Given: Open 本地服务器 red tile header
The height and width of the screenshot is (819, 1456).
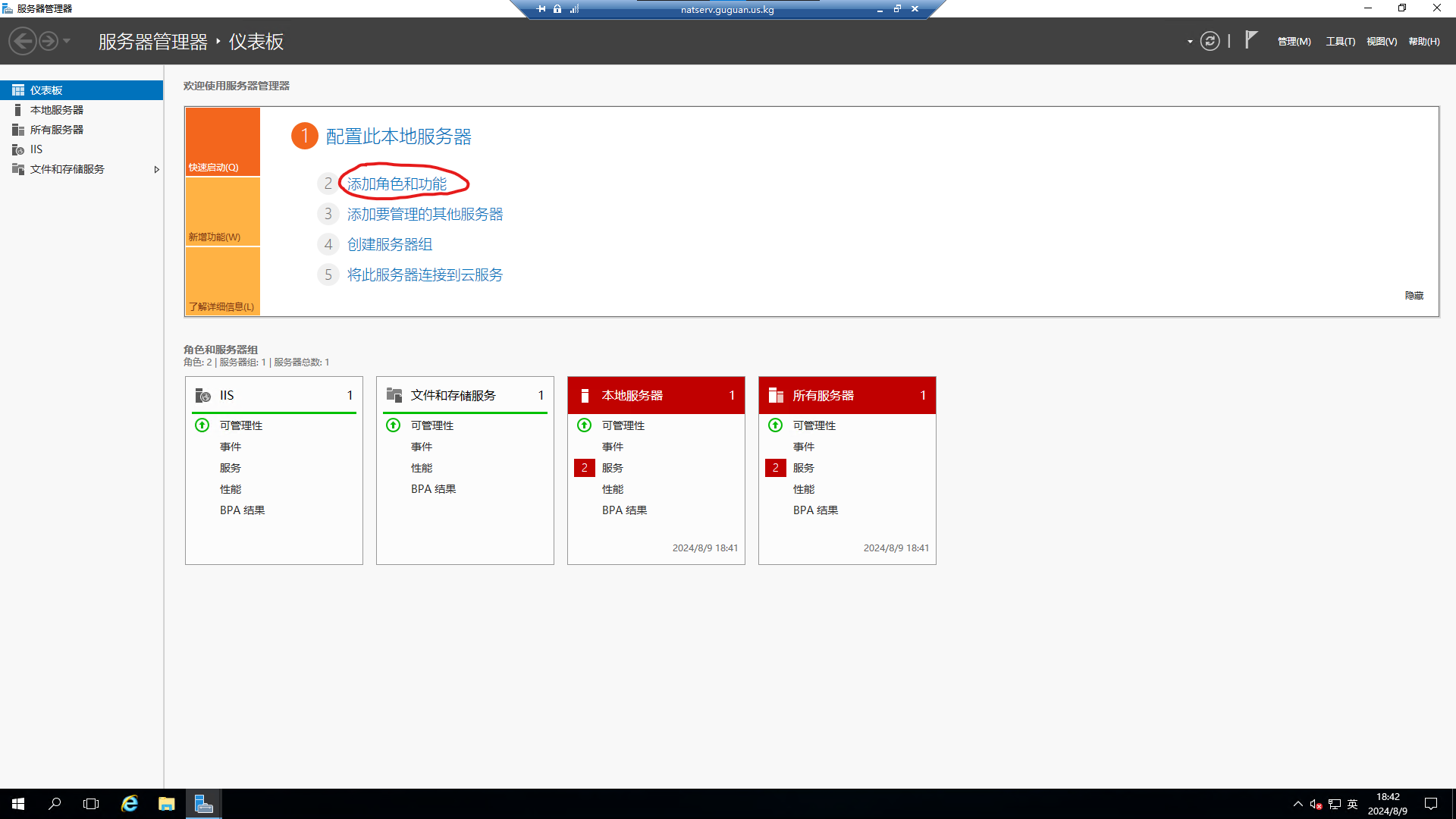Looking at the screenshot, I should 656,395.
